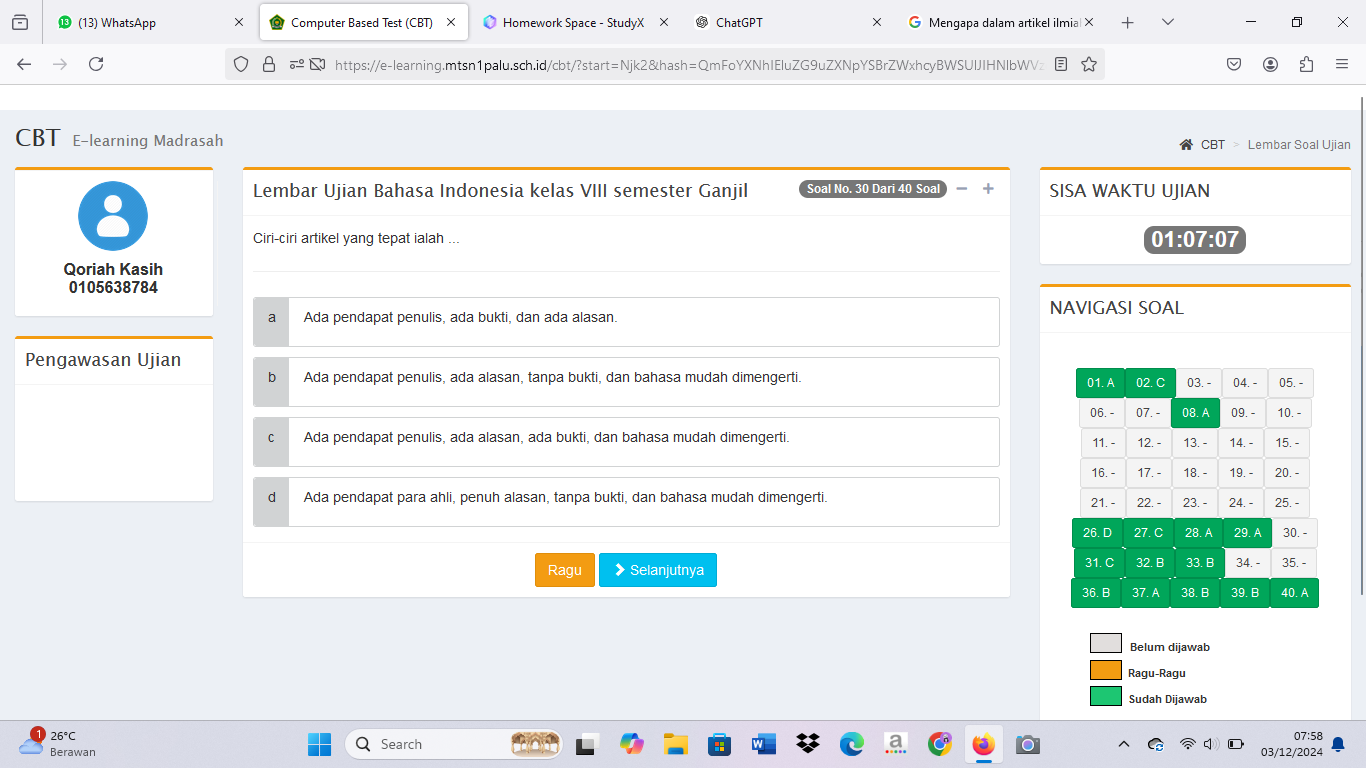Image resolution: width=1366 pixels, height=768 pixels.
Task: Switch to Mengapa dalam artikel ilmiah tab
Action: (x=1003, y=22)
